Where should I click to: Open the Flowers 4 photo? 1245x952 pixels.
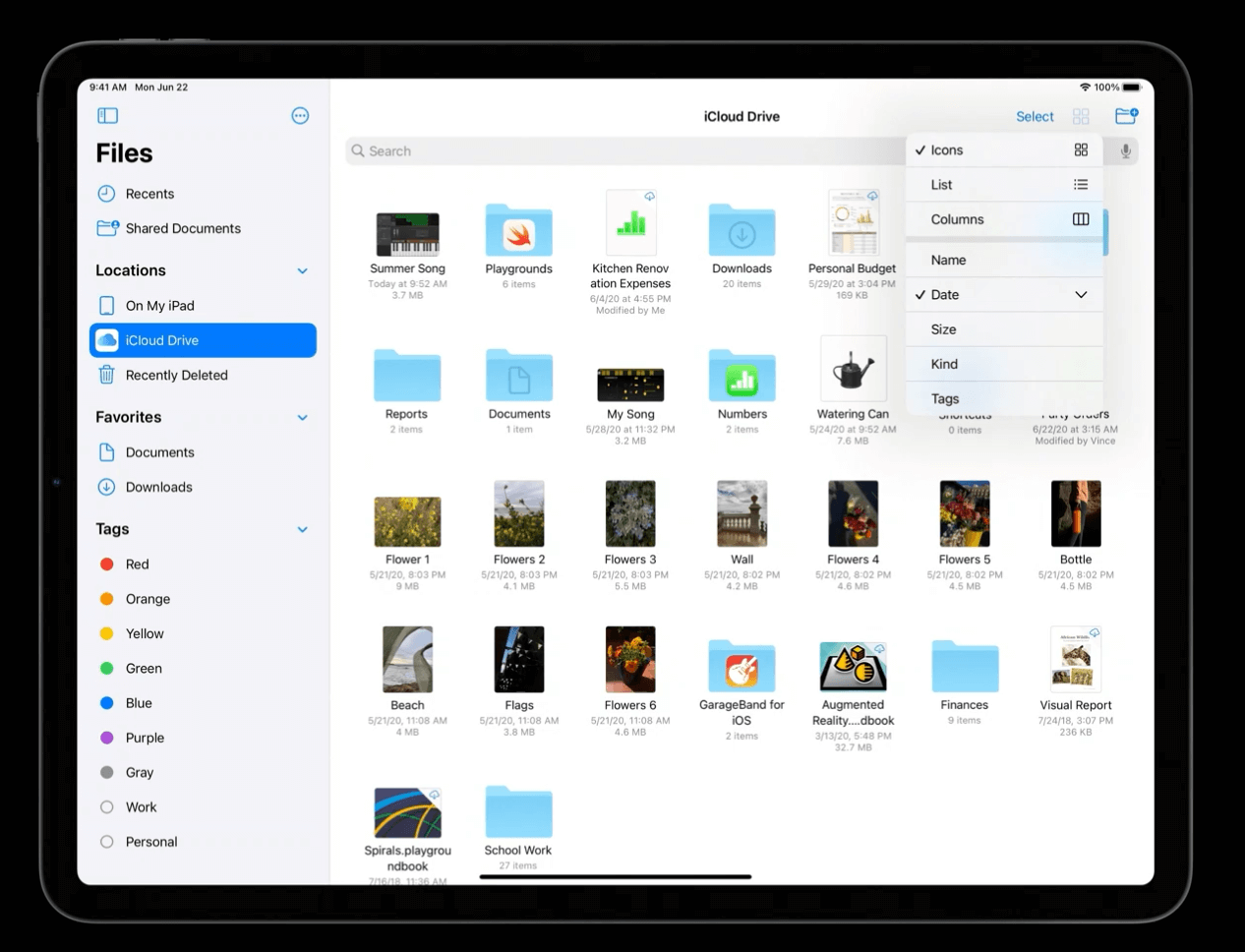point(853,513)
